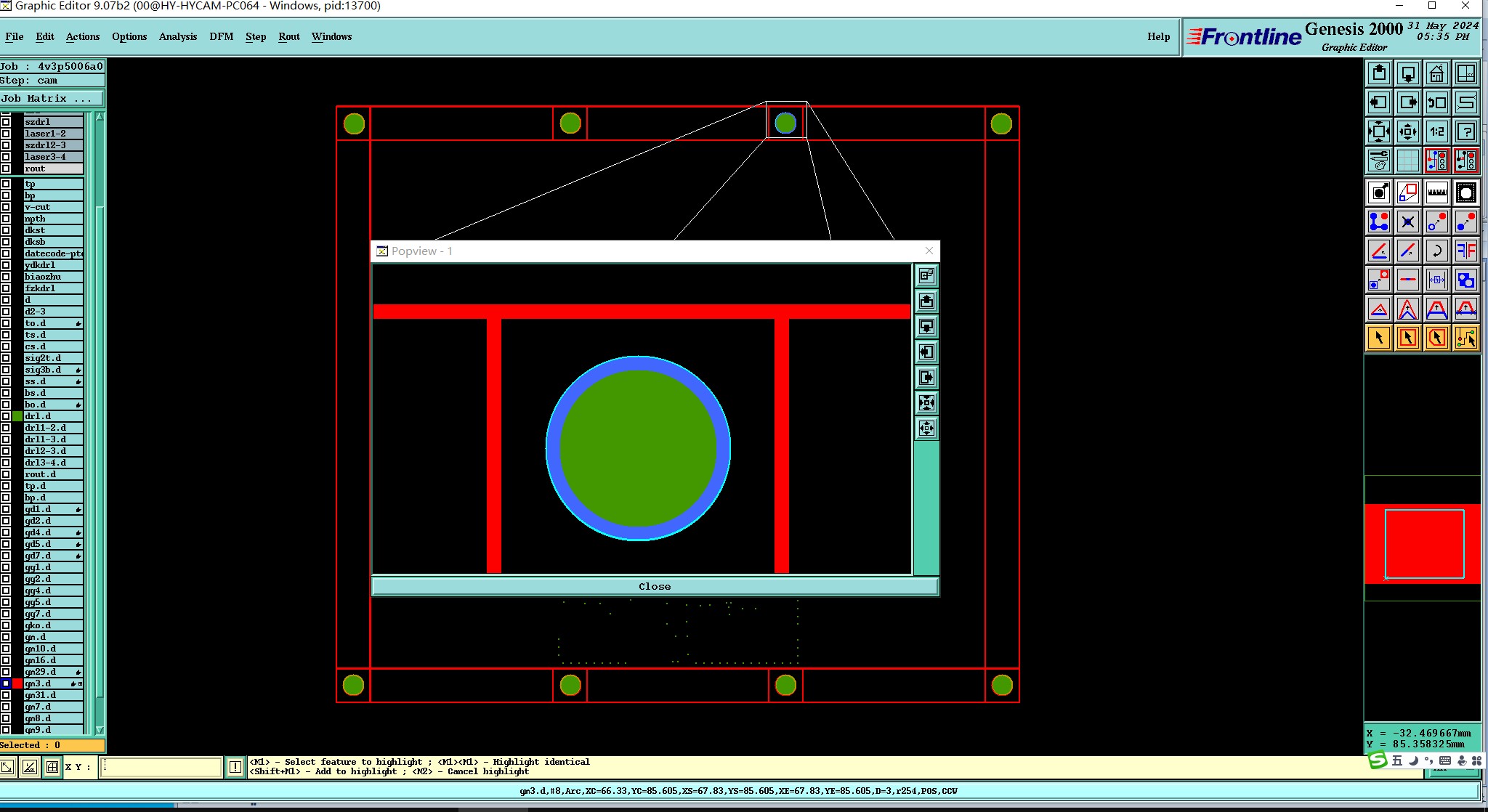Click the 1:2 zoom scale icon
Image resolution: width=1488 pixels, height=812 pixels.
click(x=1437, y=131)
